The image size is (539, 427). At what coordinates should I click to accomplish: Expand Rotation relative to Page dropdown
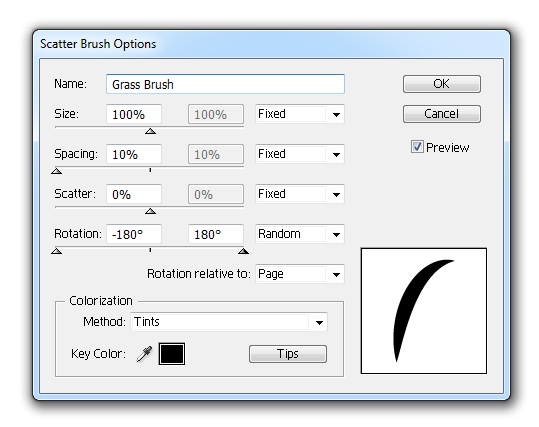tap(300, 274)
